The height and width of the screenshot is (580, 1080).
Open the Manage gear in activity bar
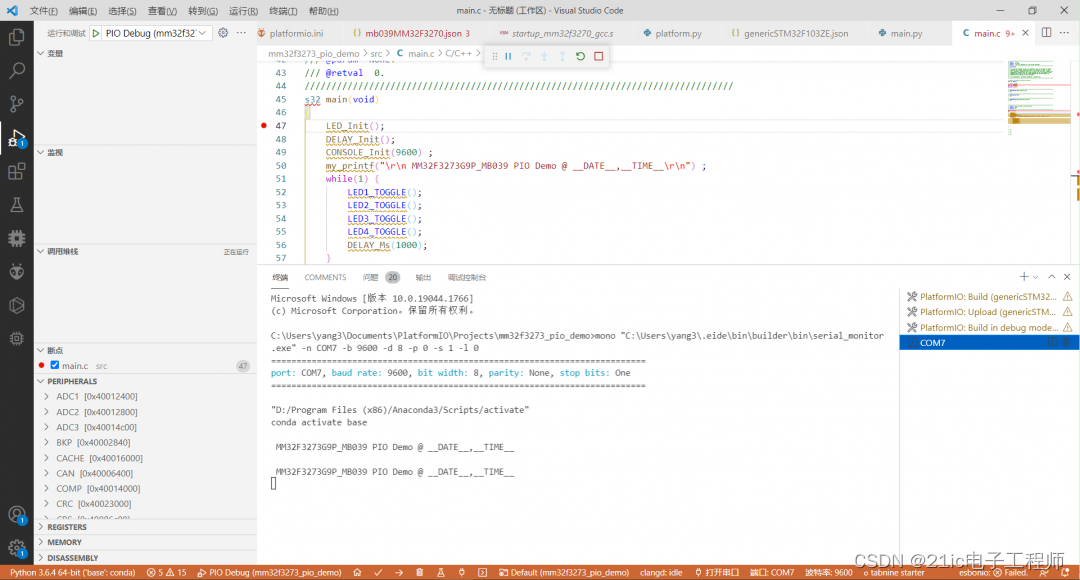(17, 548)
